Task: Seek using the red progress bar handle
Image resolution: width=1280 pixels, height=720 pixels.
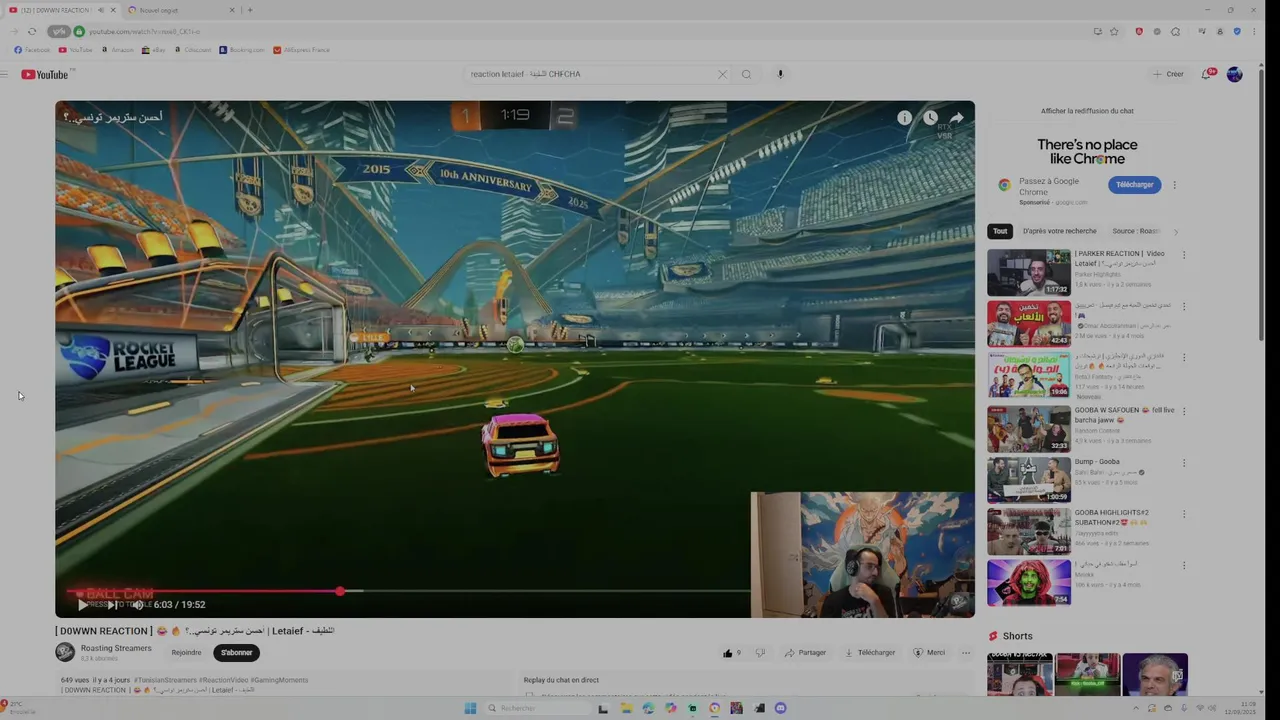Action: point(340,592)
